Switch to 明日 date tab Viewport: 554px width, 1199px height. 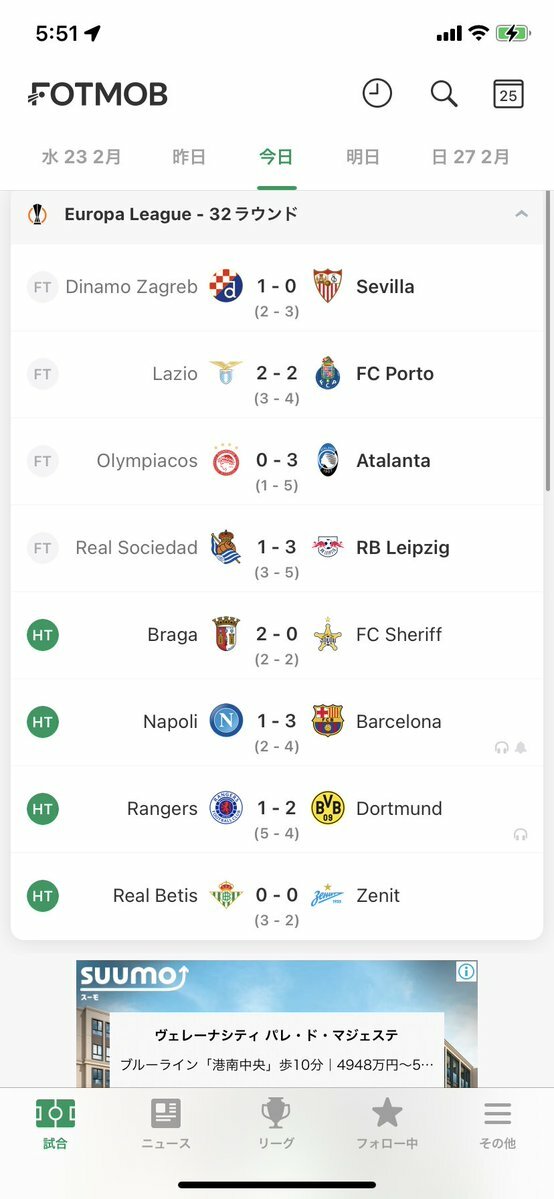(363, 157)
